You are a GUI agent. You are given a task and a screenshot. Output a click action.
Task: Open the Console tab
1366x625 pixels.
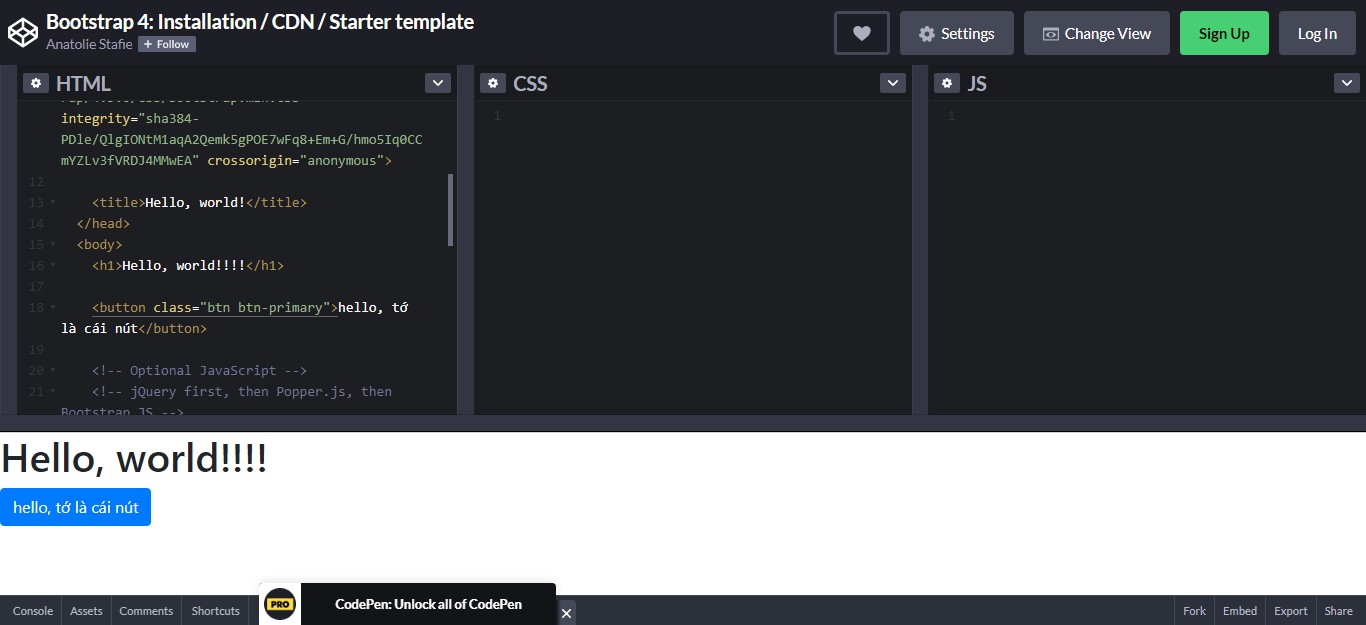click(32, 611)
